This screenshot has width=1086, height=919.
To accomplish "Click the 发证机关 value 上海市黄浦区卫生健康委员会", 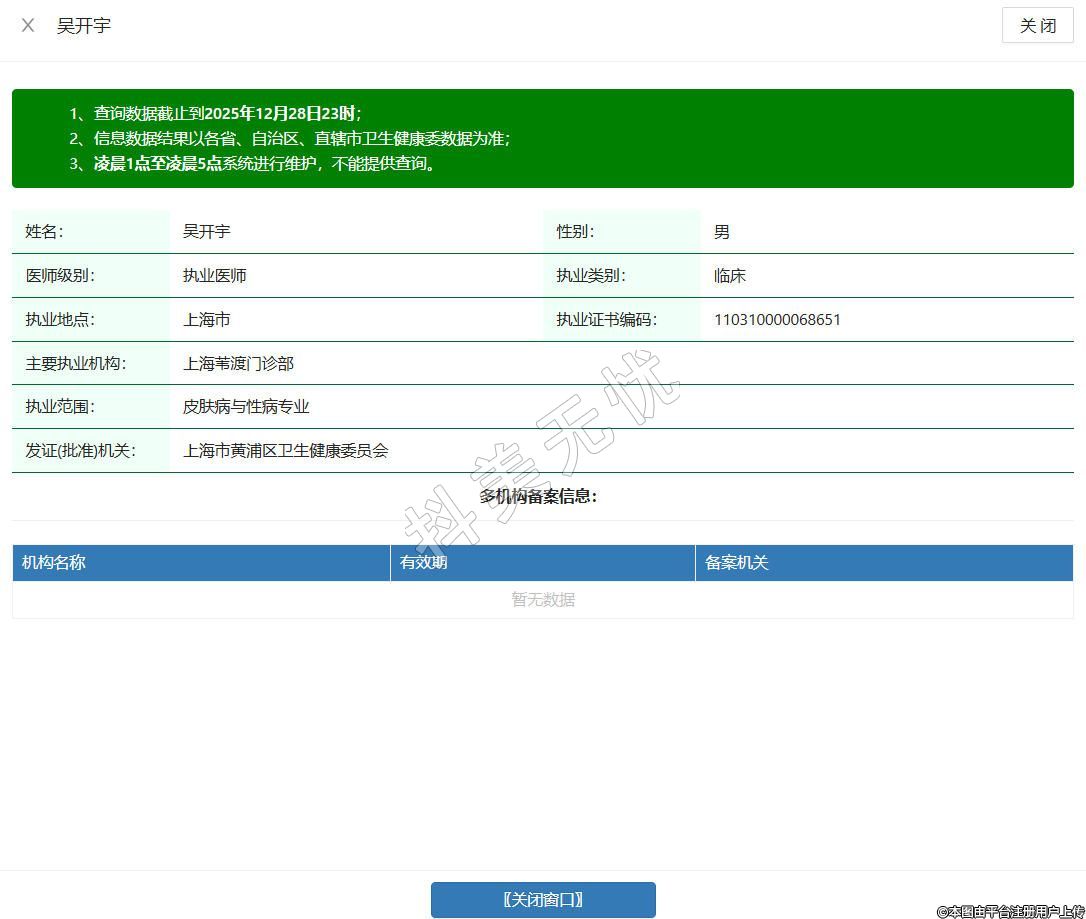I will coord(285,451).
